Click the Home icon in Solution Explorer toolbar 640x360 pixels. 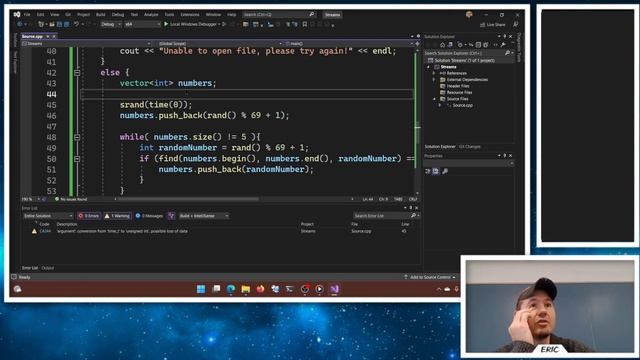(x=442, y=44)
